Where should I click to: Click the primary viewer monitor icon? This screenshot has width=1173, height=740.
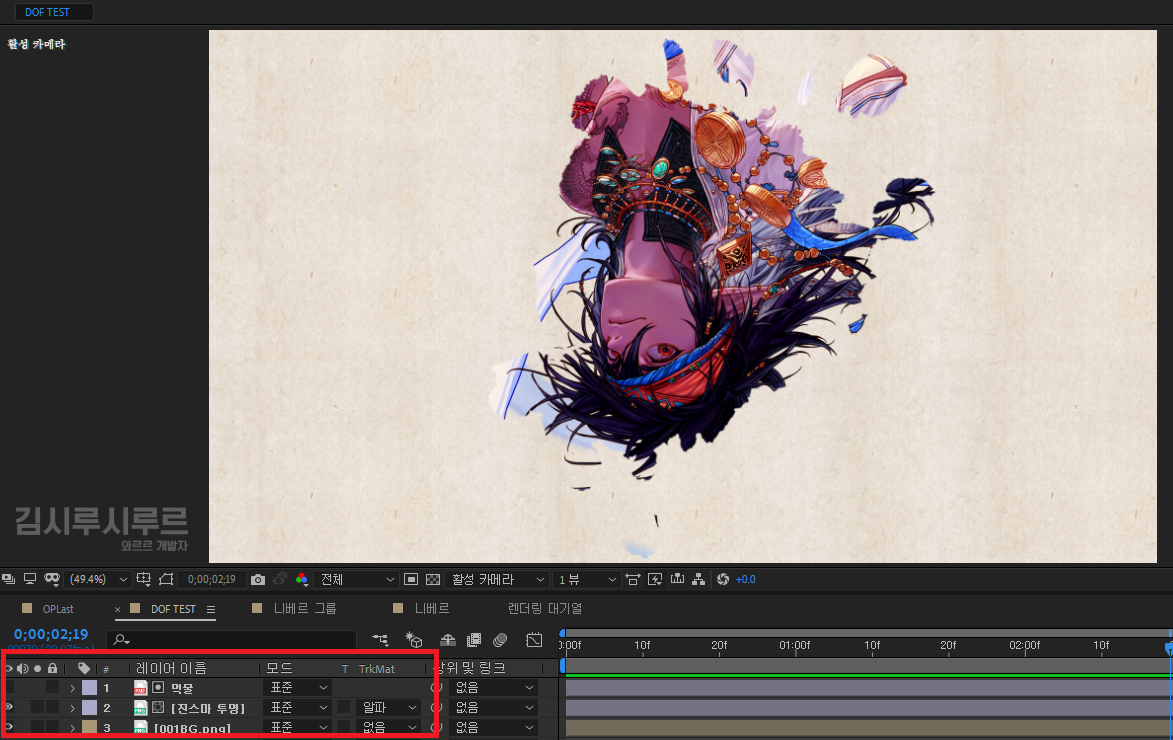tap(30, 579)
